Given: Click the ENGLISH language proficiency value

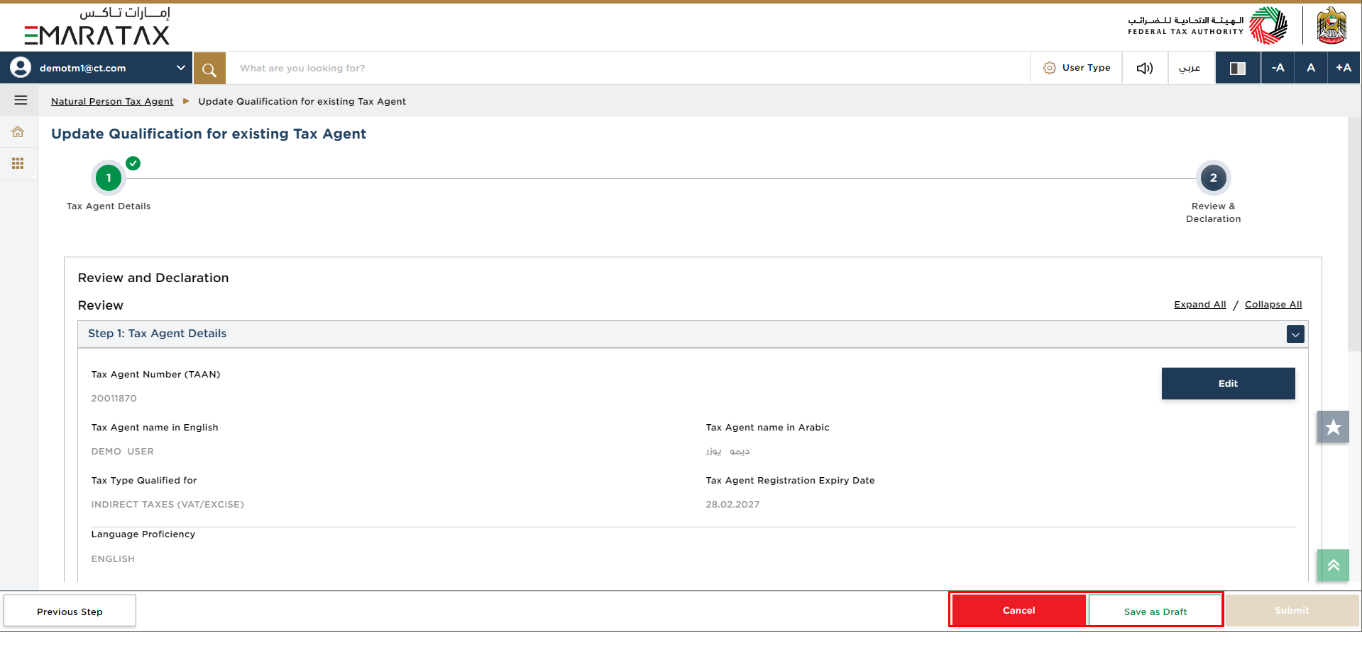Looking at the screenshot, I should pos(113,559).
